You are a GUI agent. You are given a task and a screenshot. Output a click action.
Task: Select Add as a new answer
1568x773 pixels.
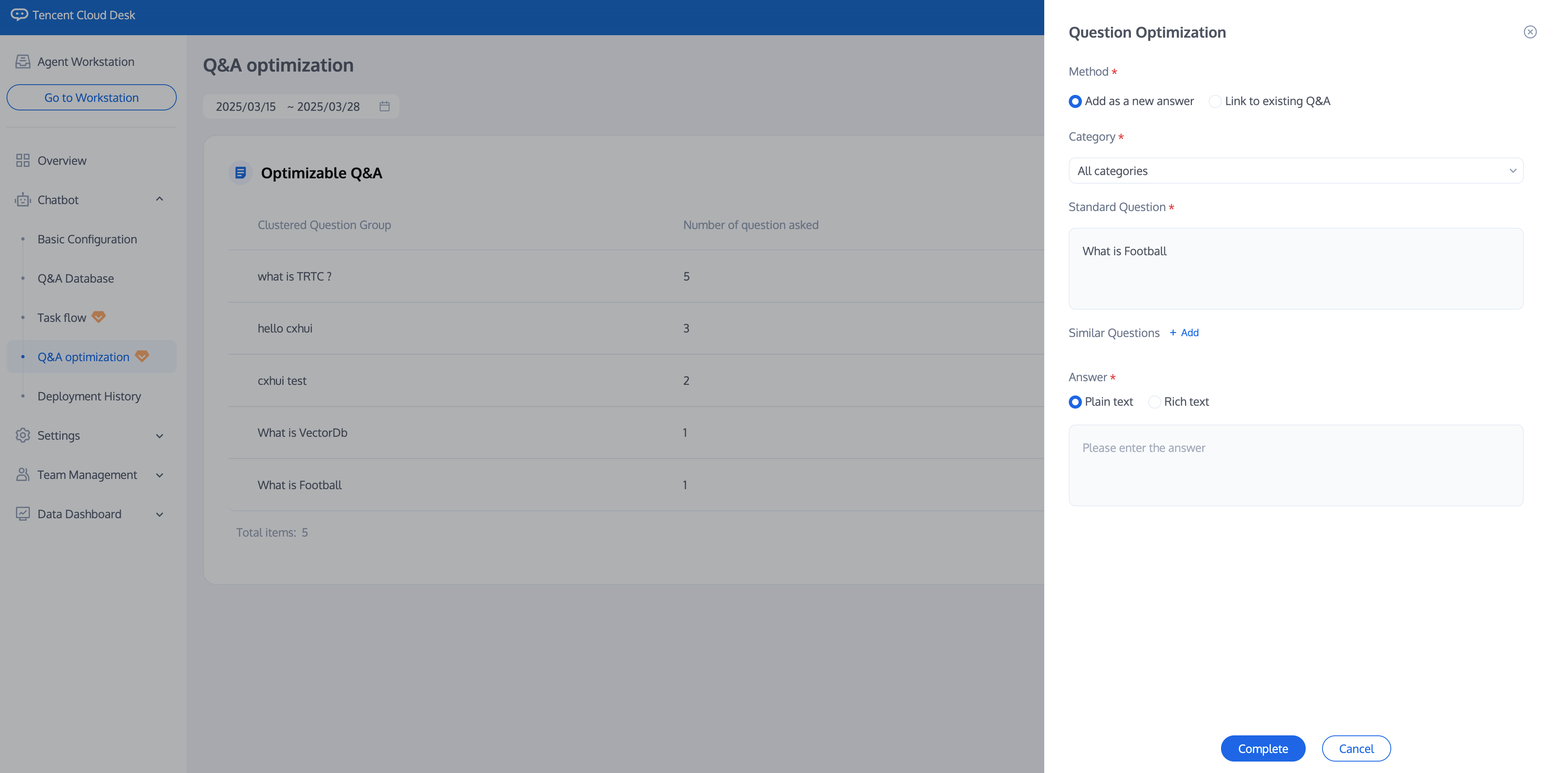coord(1075,101)
